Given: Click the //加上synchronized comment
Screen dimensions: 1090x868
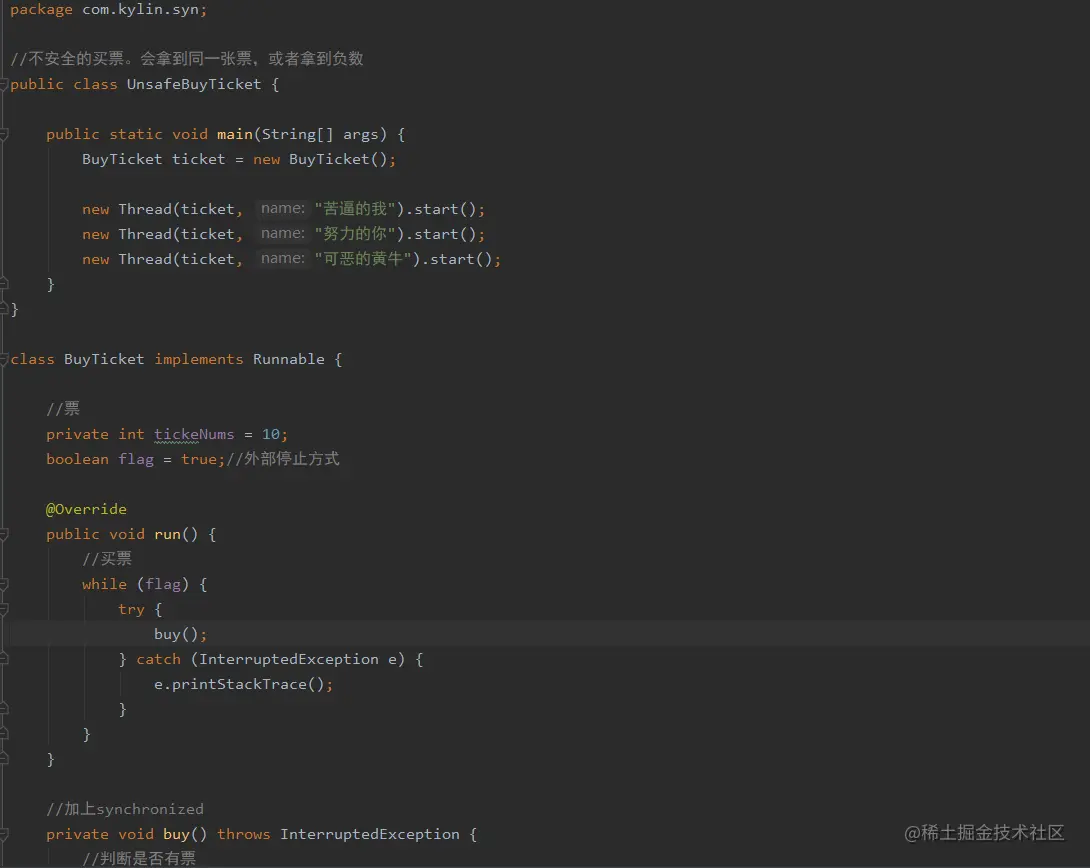Looking at the screenshot, I should pyautogui.click(x=125, y=809).
